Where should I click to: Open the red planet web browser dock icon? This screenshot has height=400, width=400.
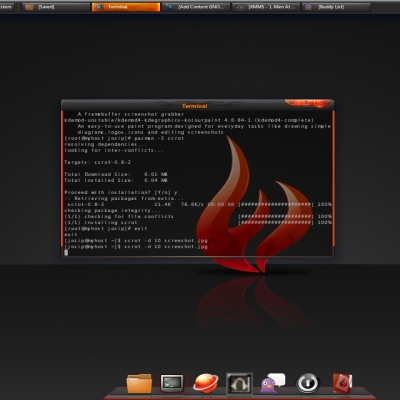(x=206, y=383)
